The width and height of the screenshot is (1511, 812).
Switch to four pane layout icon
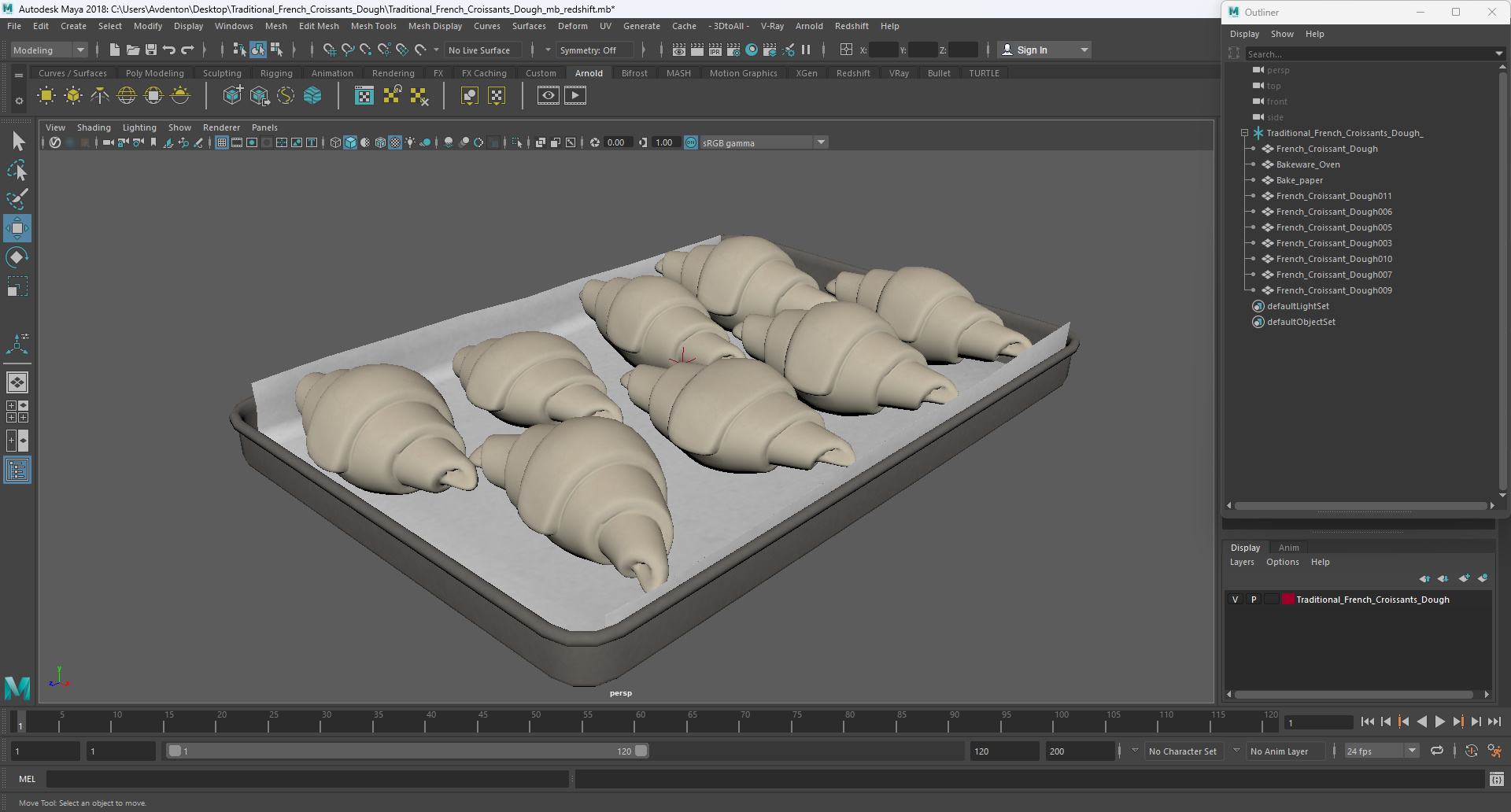pyautogui.click(x=17, y=412)
